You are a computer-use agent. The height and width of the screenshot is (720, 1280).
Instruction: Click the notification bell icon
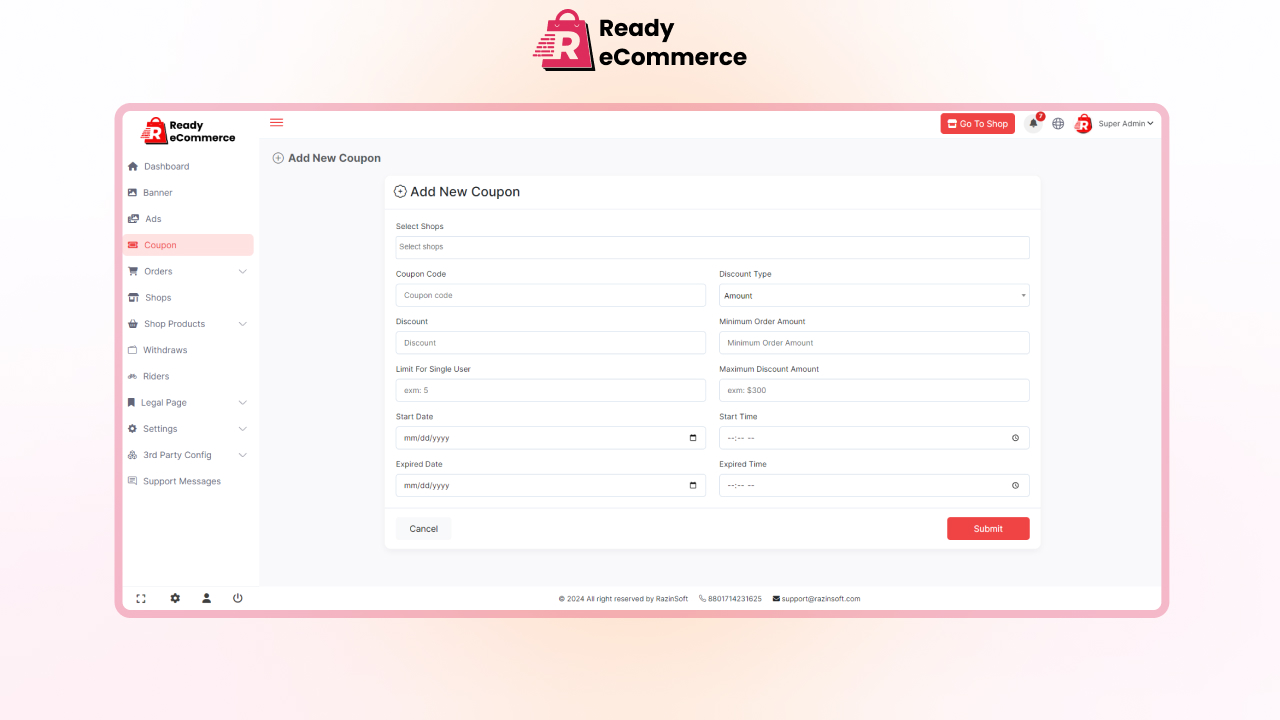click(1033, 123)
